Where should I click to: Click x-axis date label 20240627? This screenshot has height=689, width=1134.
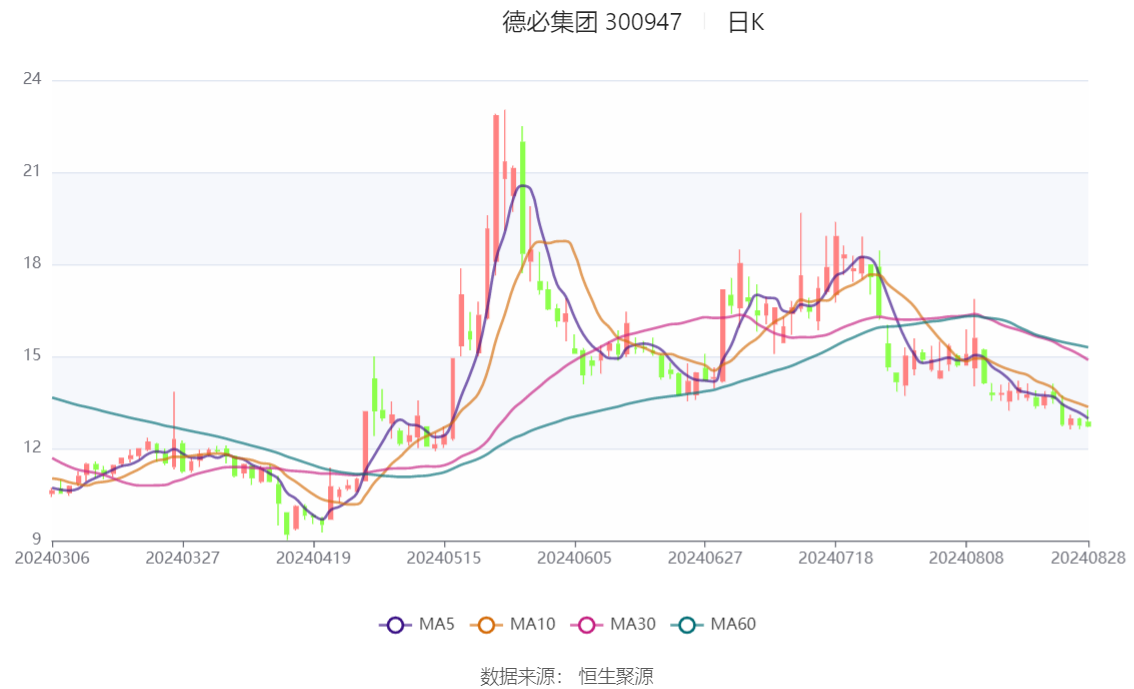point(704,558)
